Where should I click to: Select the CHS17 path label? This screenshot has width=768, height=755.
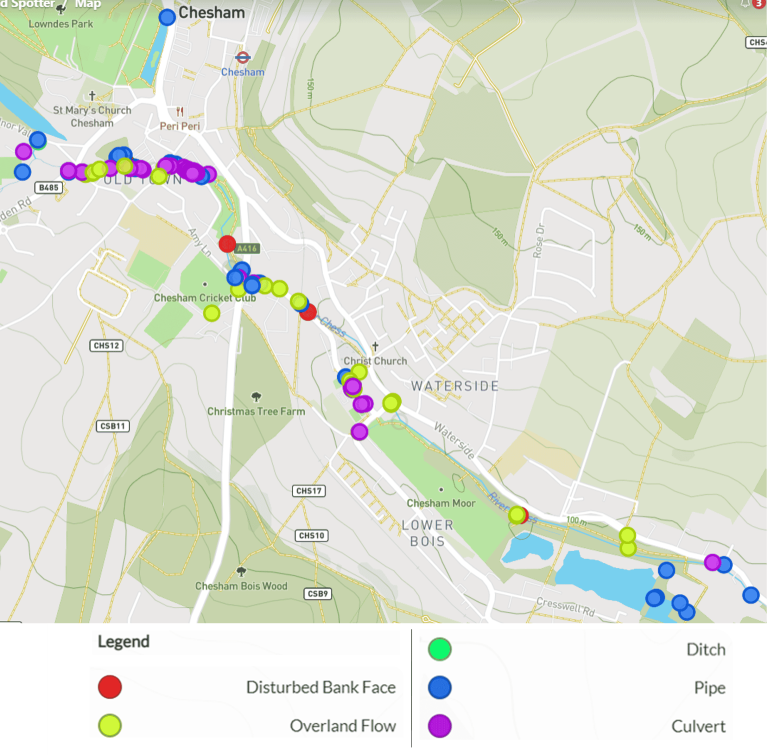point(309,490)
